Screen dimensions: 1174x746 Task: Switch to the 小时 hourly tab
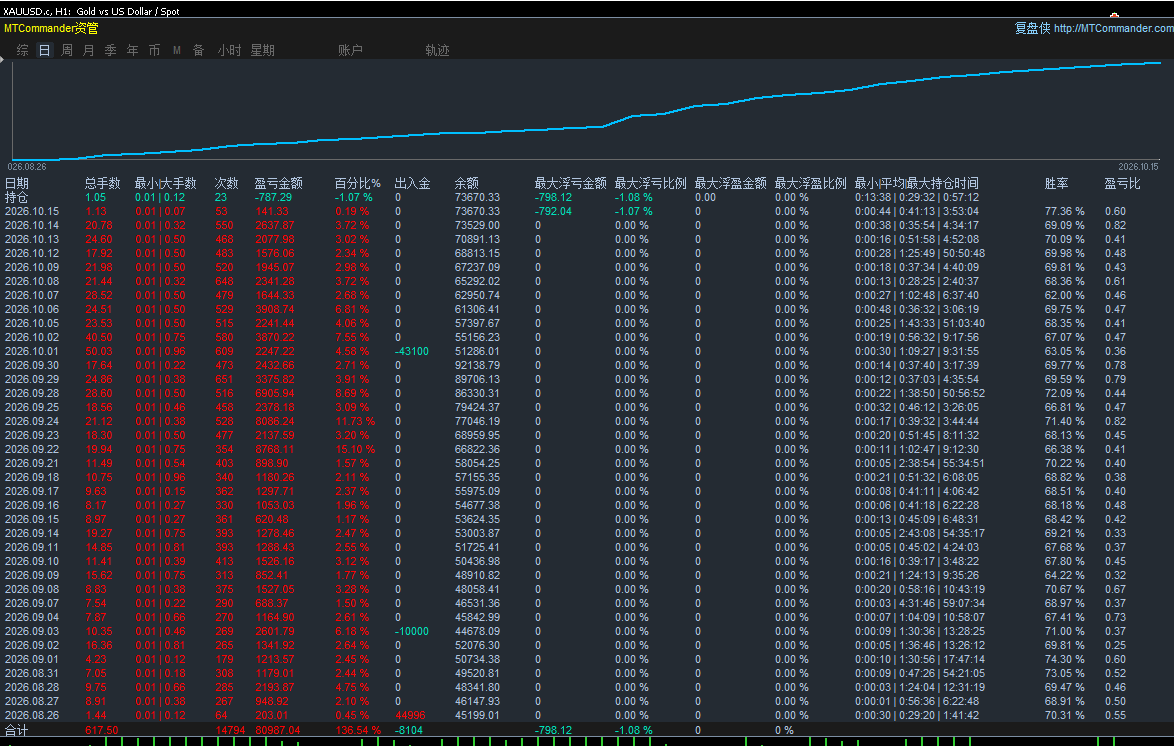click(229, 50)
